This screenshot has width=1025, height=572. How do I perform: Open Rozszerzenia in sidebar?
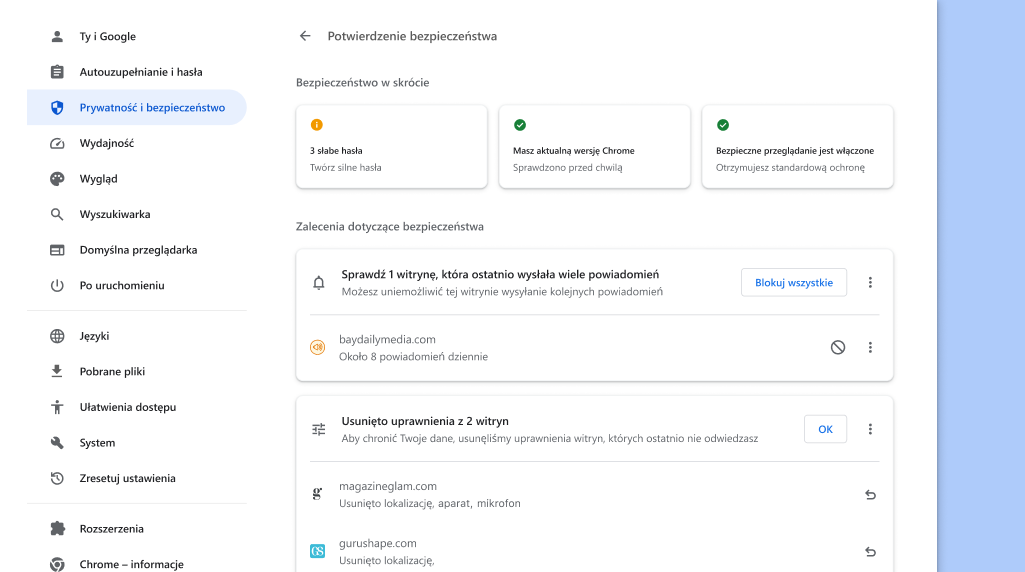[x=137, y=529]
